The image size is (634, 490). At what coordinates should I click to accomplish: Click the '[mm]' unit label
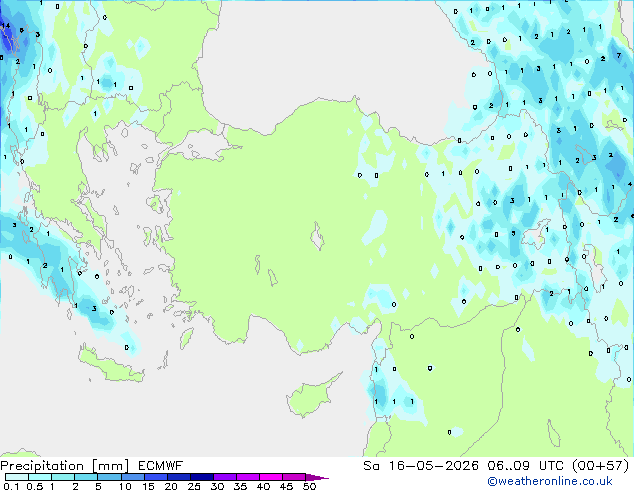(x=111, y=466)
